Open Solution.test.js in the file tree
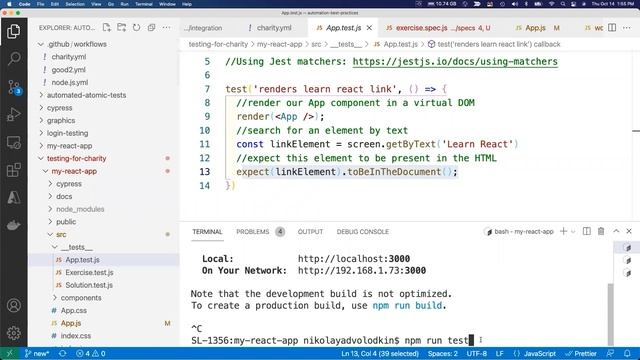The height and width of the screenshot is (360, 640). pyautogui.click(x=104, y=285)
